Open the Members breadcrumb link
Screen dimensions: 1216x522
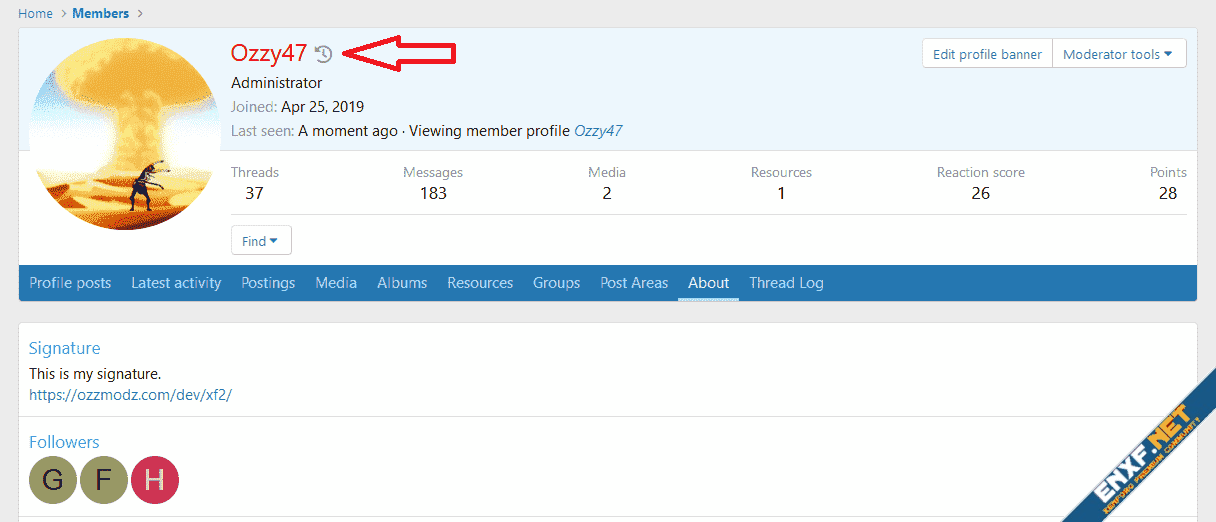(100, 13)
